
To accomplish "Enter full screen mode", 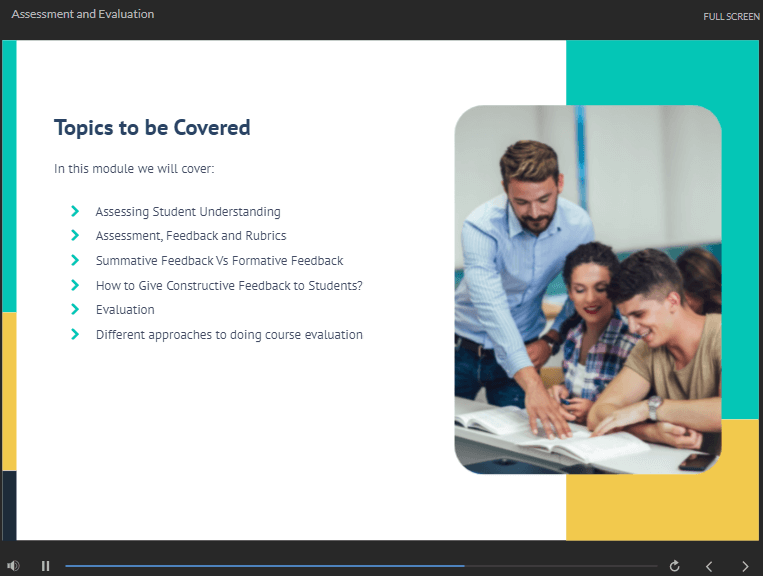I will click(731, 16).
